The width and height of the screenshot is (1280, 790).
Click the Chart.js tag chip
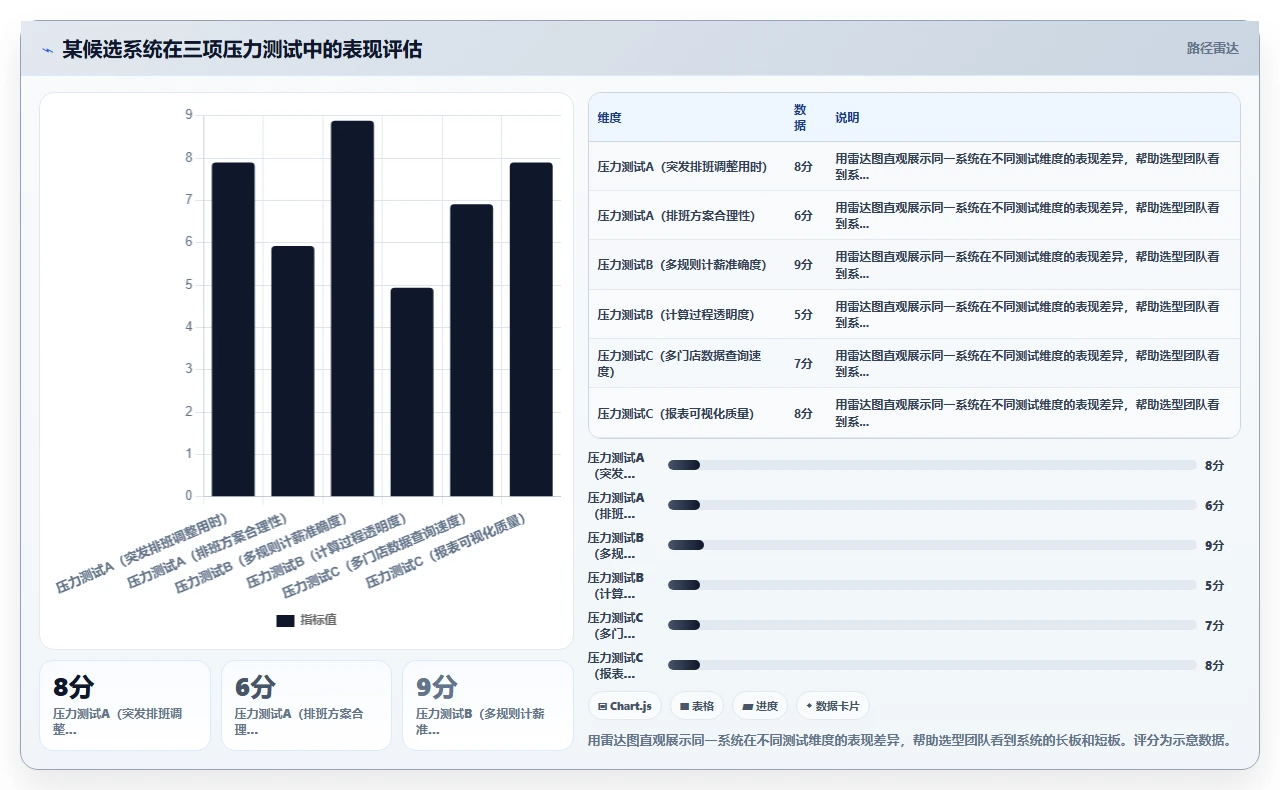pos(625,706)
